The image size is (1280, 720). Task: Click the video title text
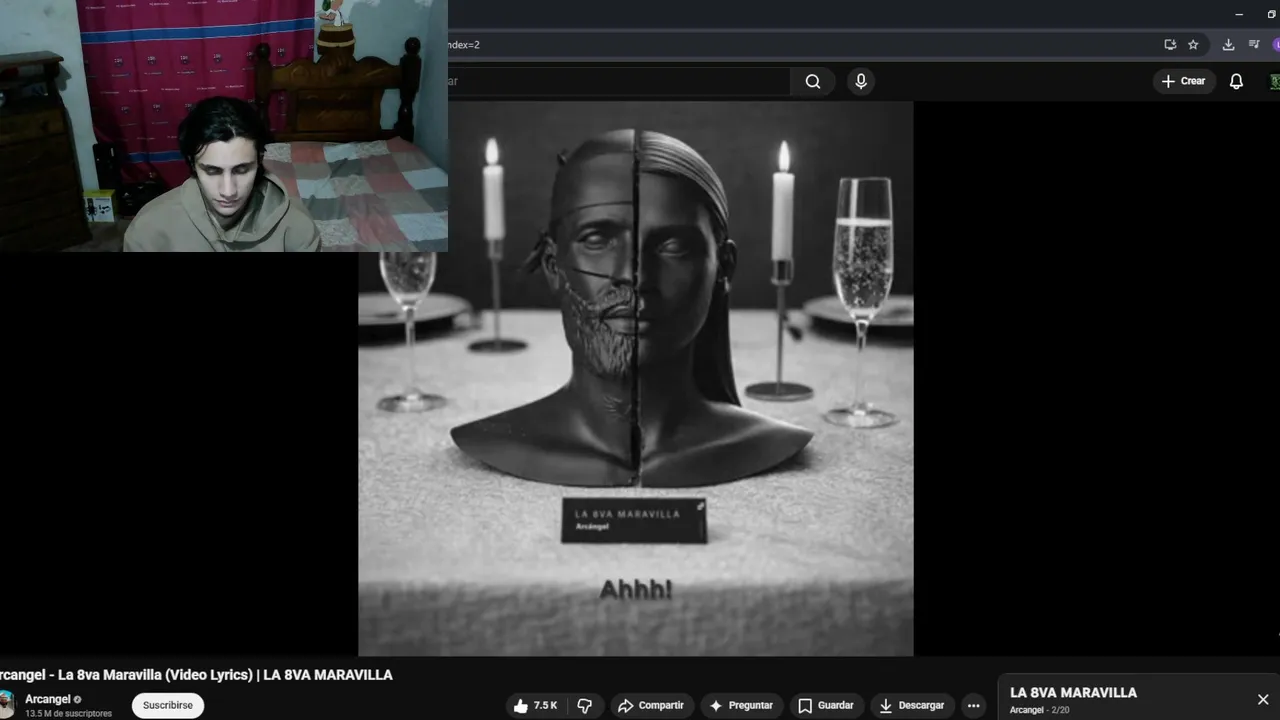tap(196, 675)
